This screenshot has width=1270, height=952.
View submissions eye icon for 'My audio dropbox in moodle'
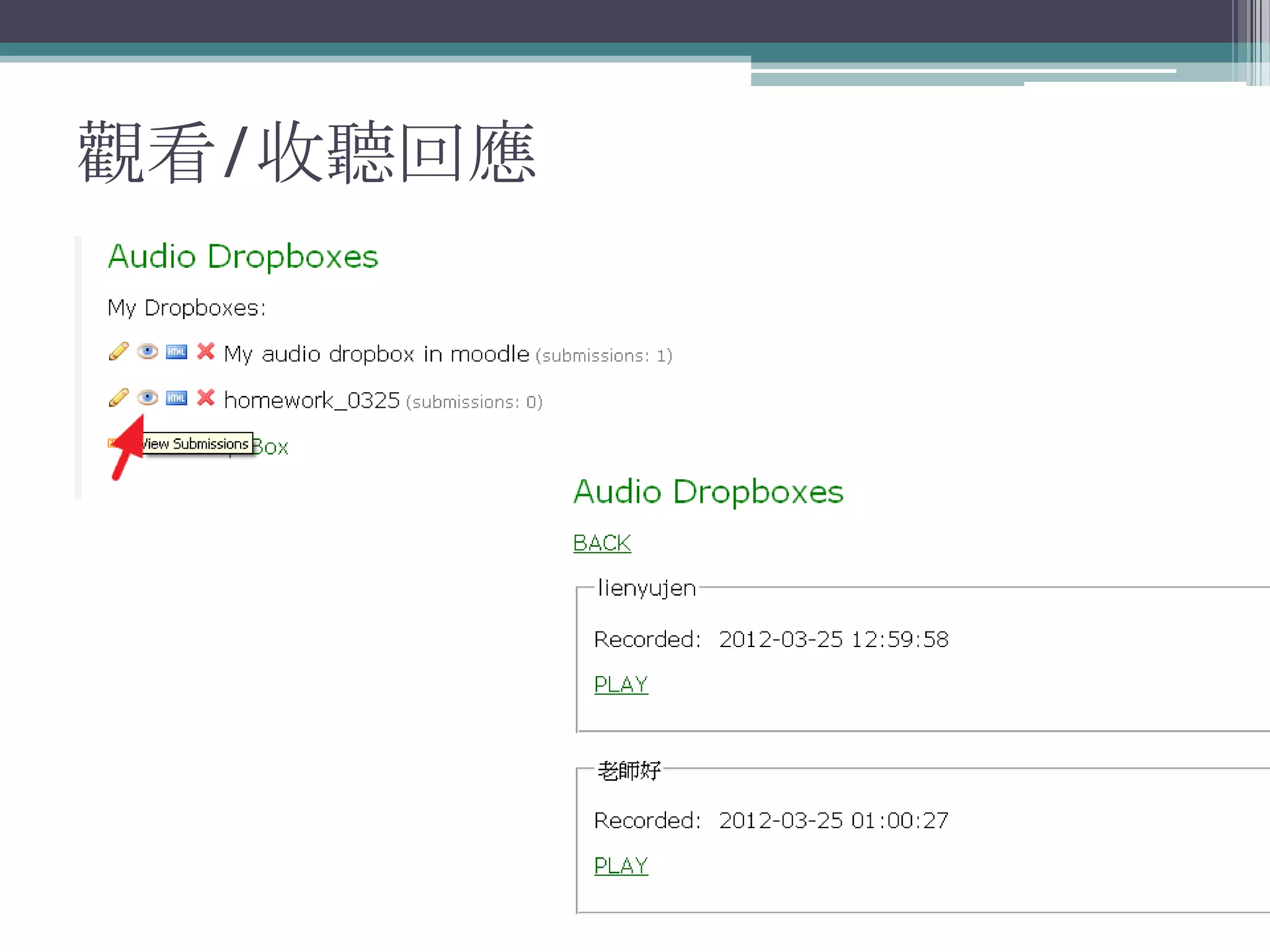point(148,351)
